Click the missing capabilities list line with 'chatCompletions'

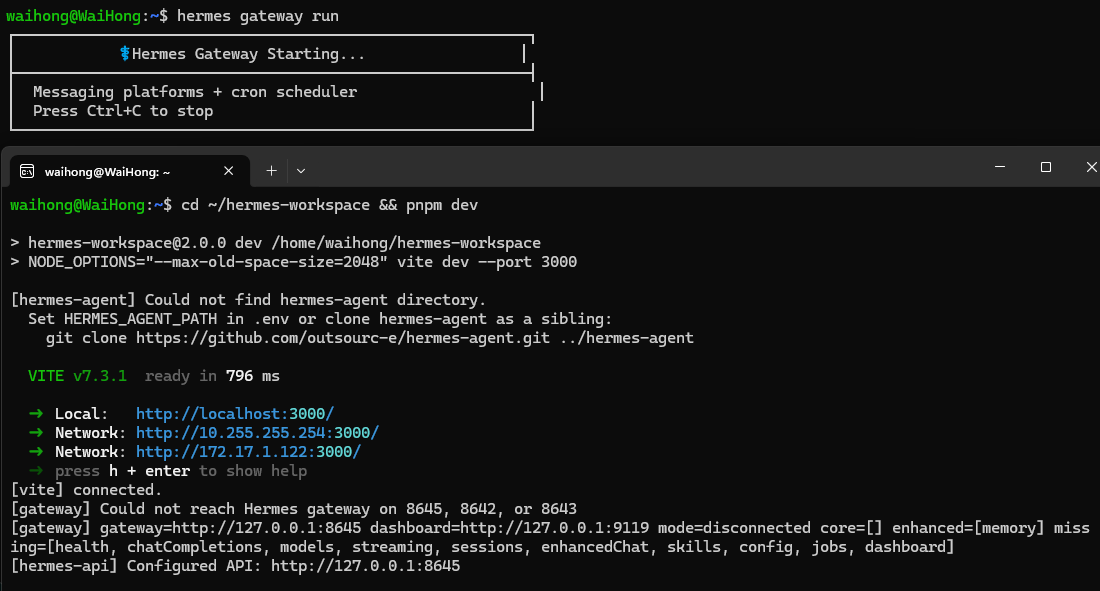pyautogui.click(x=482, y=546)
